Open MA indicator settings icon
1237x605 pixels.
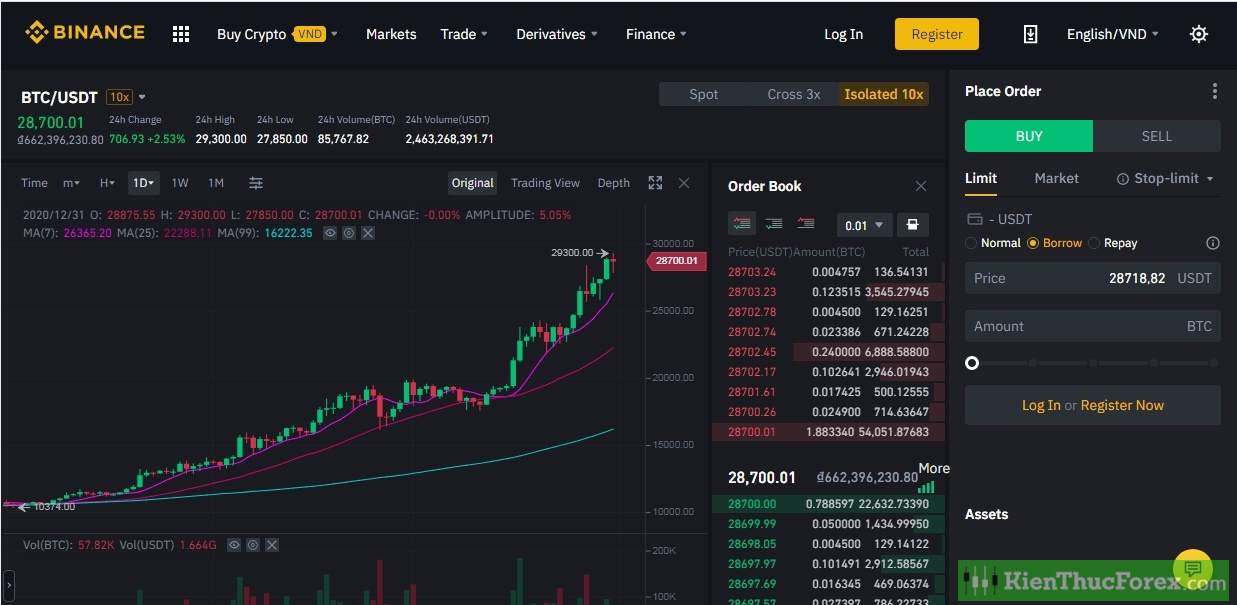tap(349, 233)
